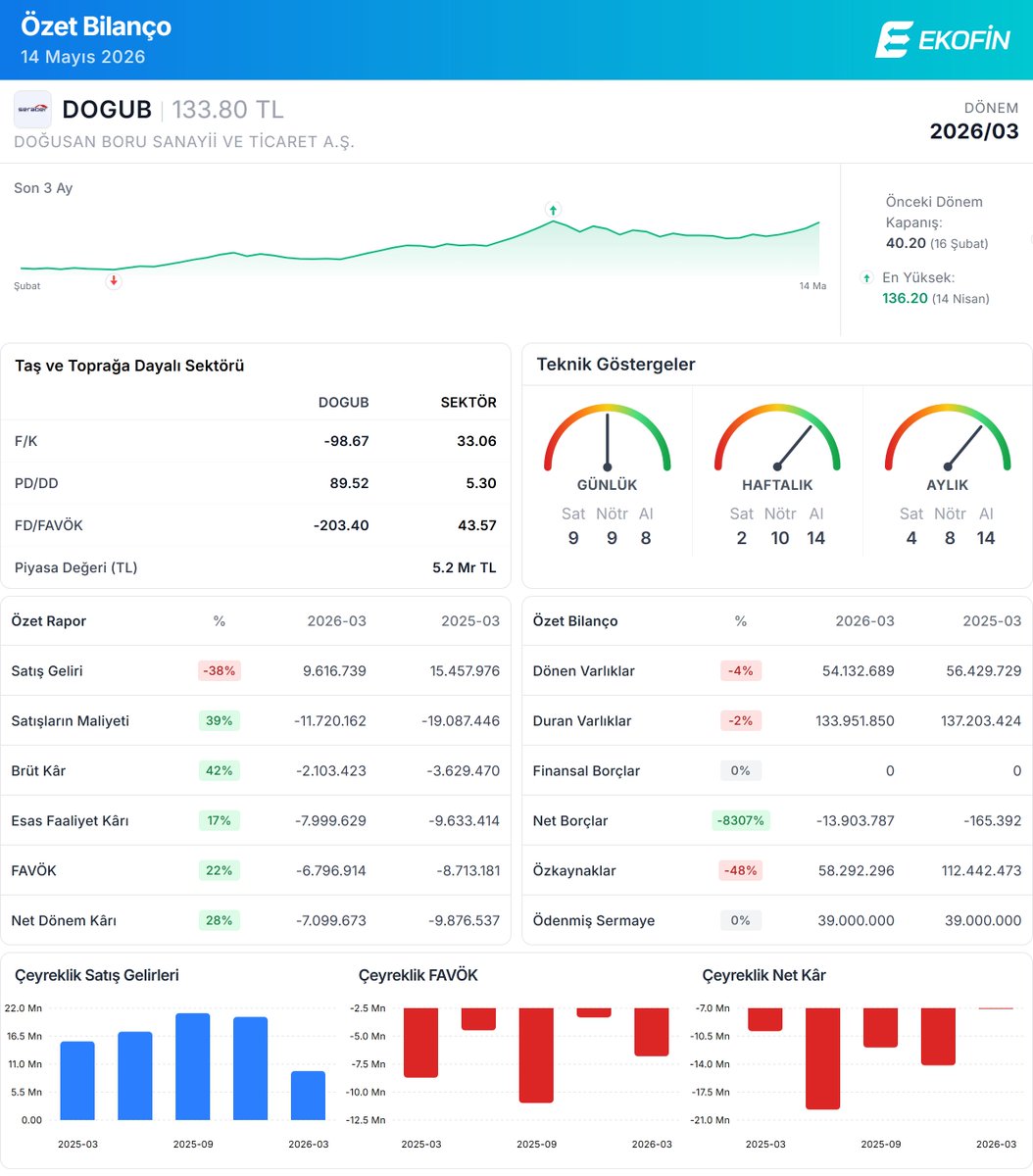Click the GÜNLÜK Sat count 9
The width and height of the screenshot is (1033, 1176).
[573, 538]
